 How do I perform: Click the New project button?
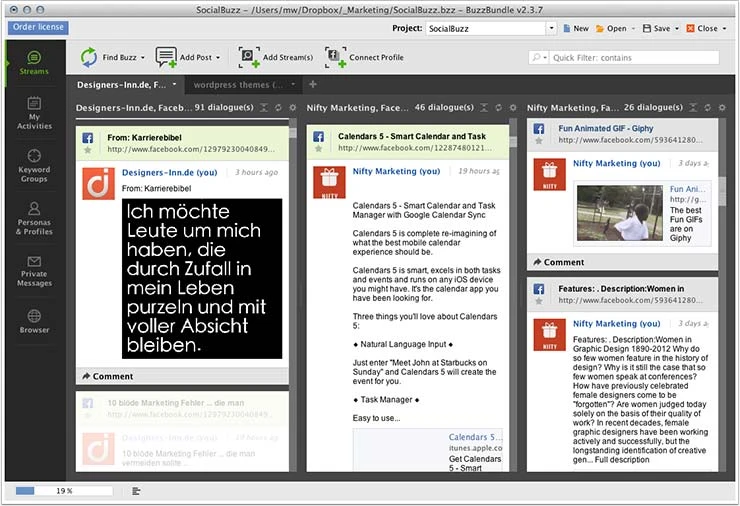point(576,29)
